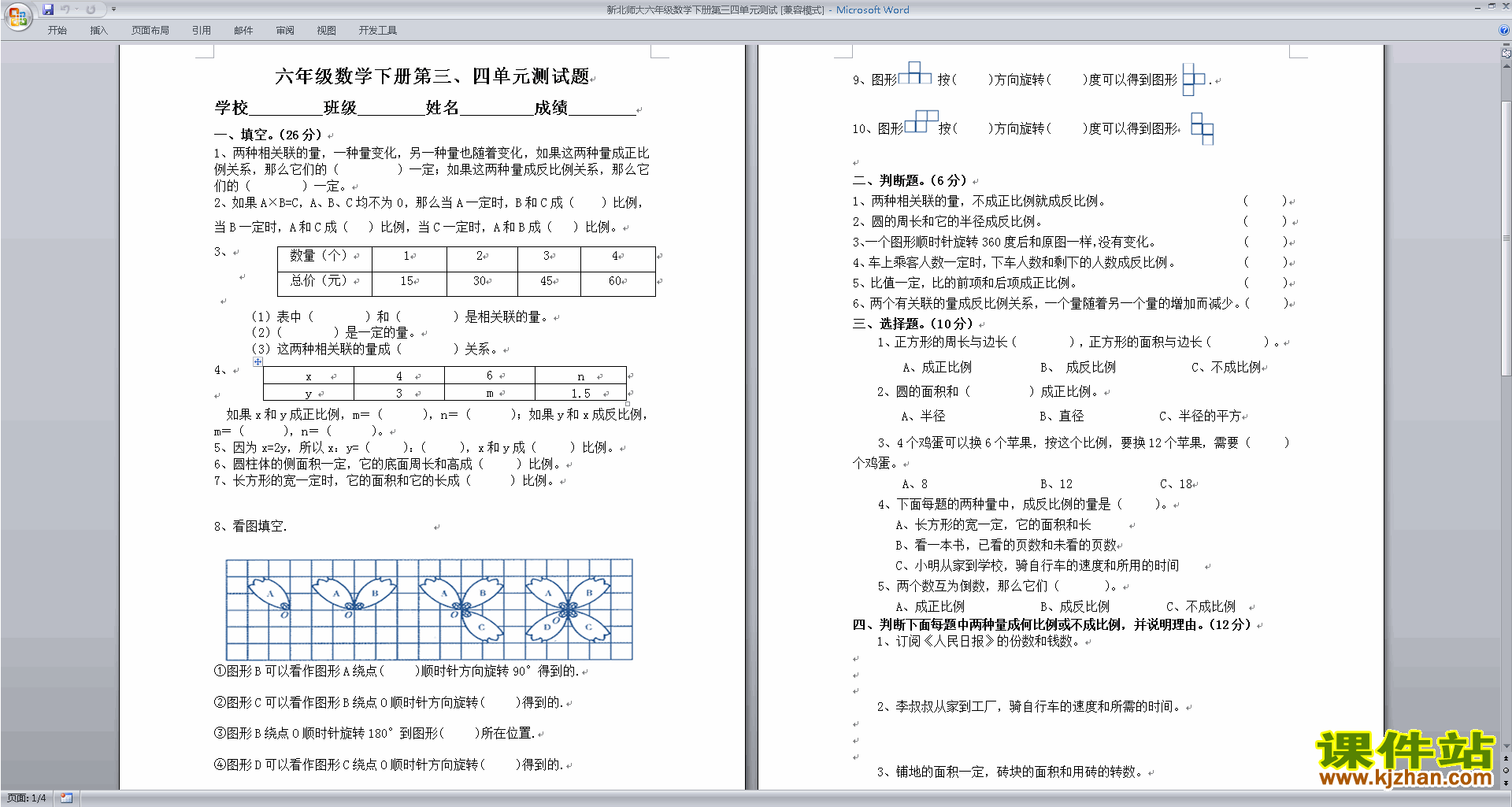Image resolution: width=1512 pixels, height=807 pixels.
Task: Switch to the 页面布局 tab
Action: (150, 31)
